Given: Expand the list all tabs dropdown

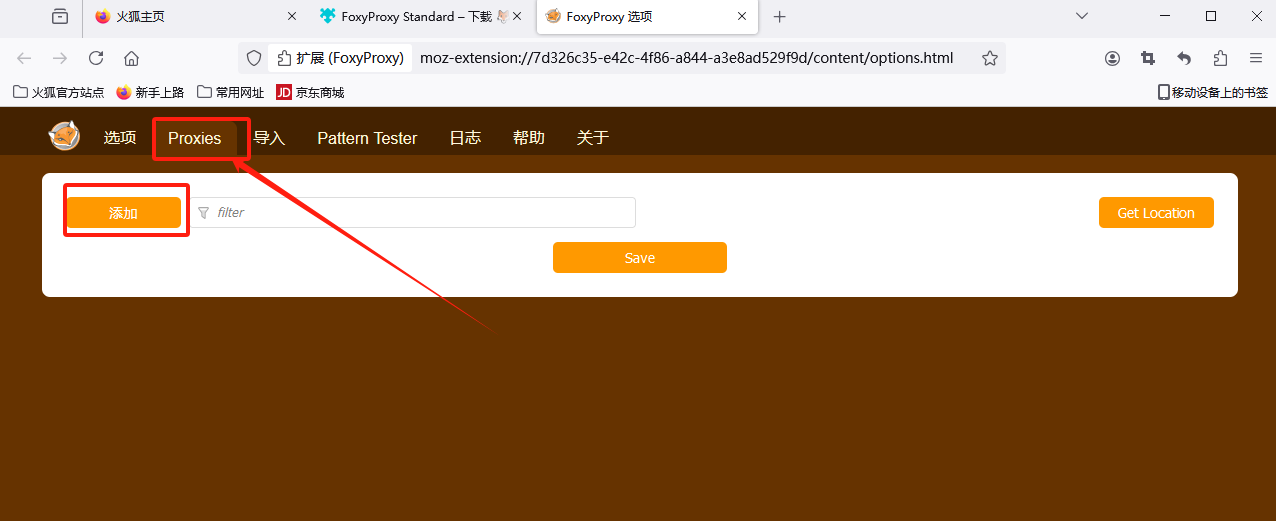Looking at the screenshot, I should [x=1082, y=16].
